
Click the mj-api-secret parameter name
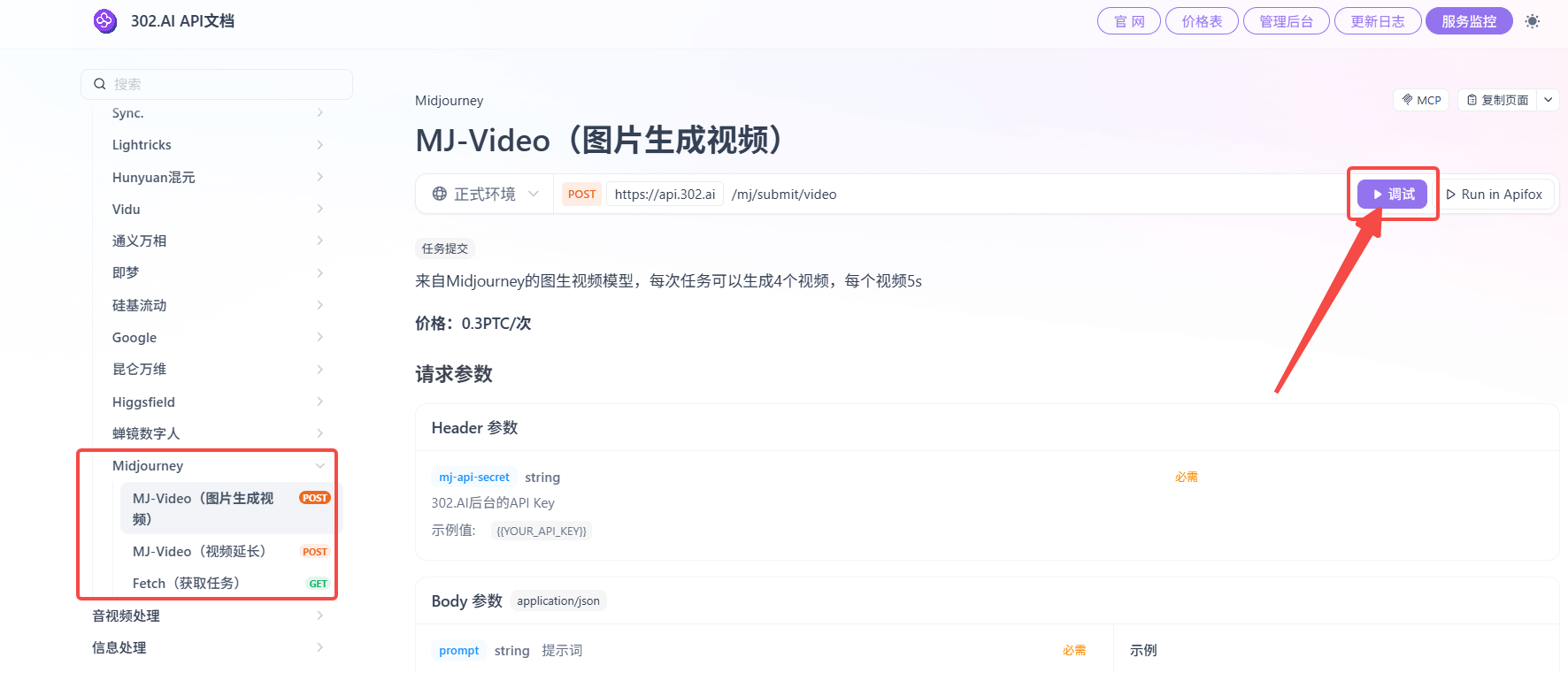474,478
